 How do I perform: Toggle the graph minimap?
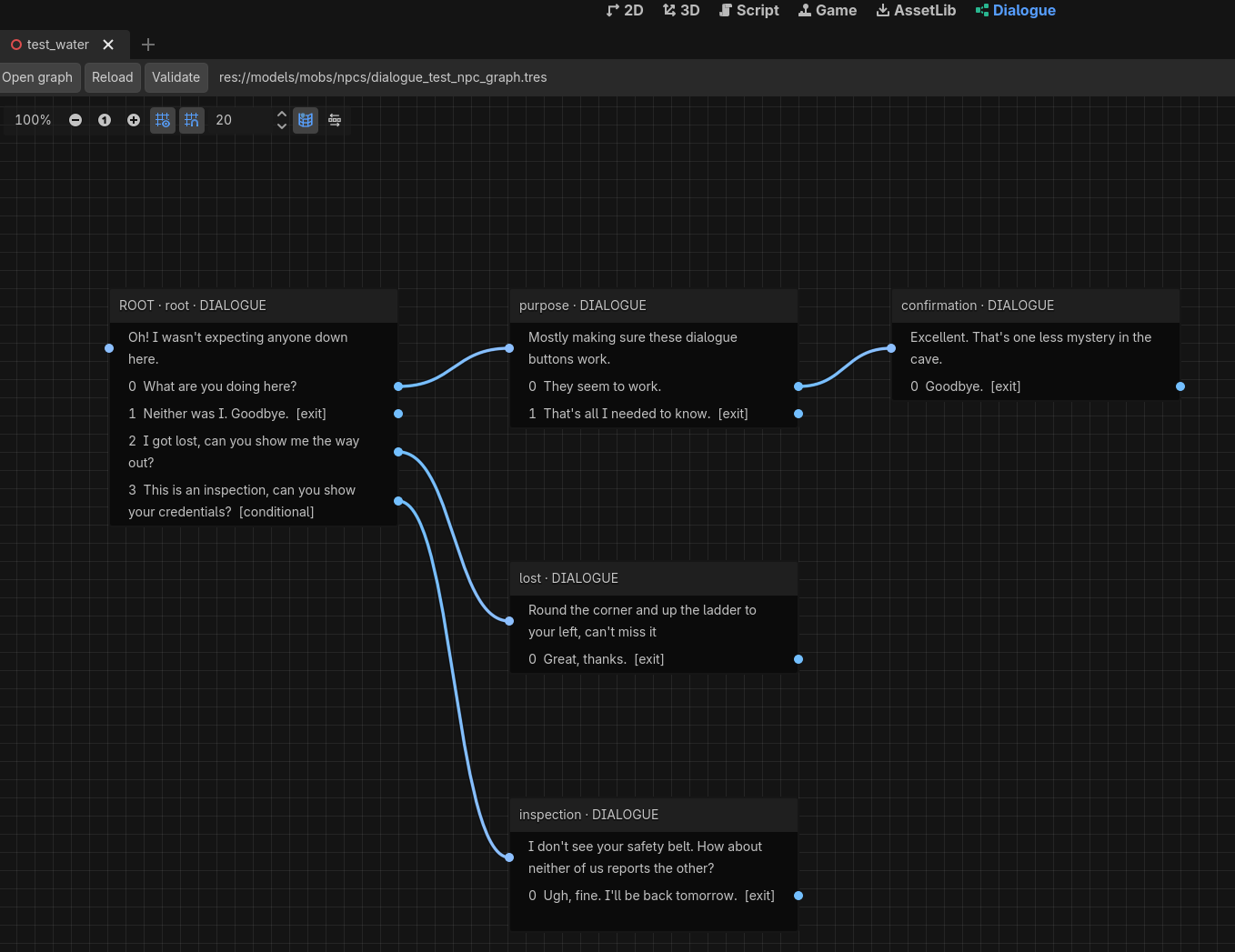[306, 120]
